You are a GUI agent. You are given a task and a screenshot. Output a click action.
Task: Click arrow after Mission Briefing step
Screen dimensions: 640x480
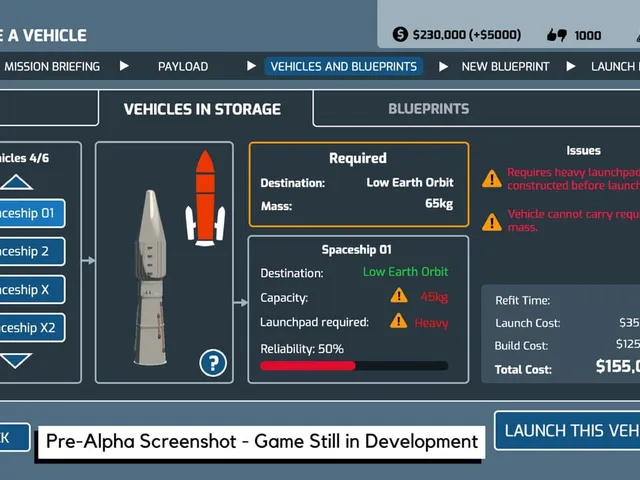(x=124, y=66)
